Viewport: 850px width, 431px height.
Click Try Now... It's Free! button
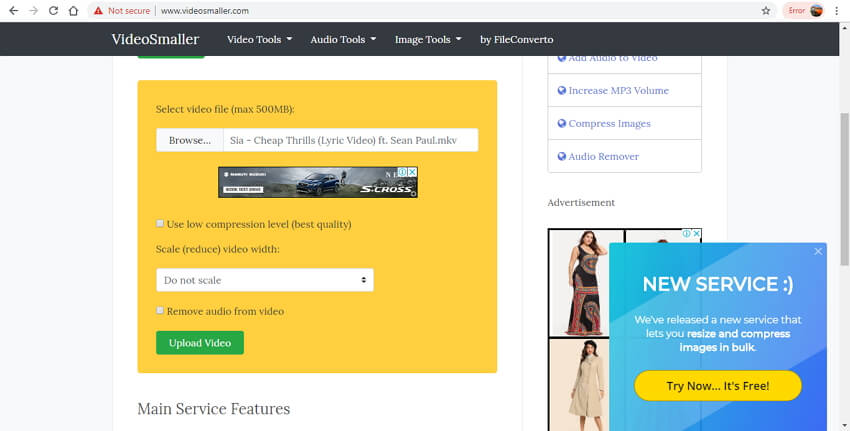click(718, 386)
